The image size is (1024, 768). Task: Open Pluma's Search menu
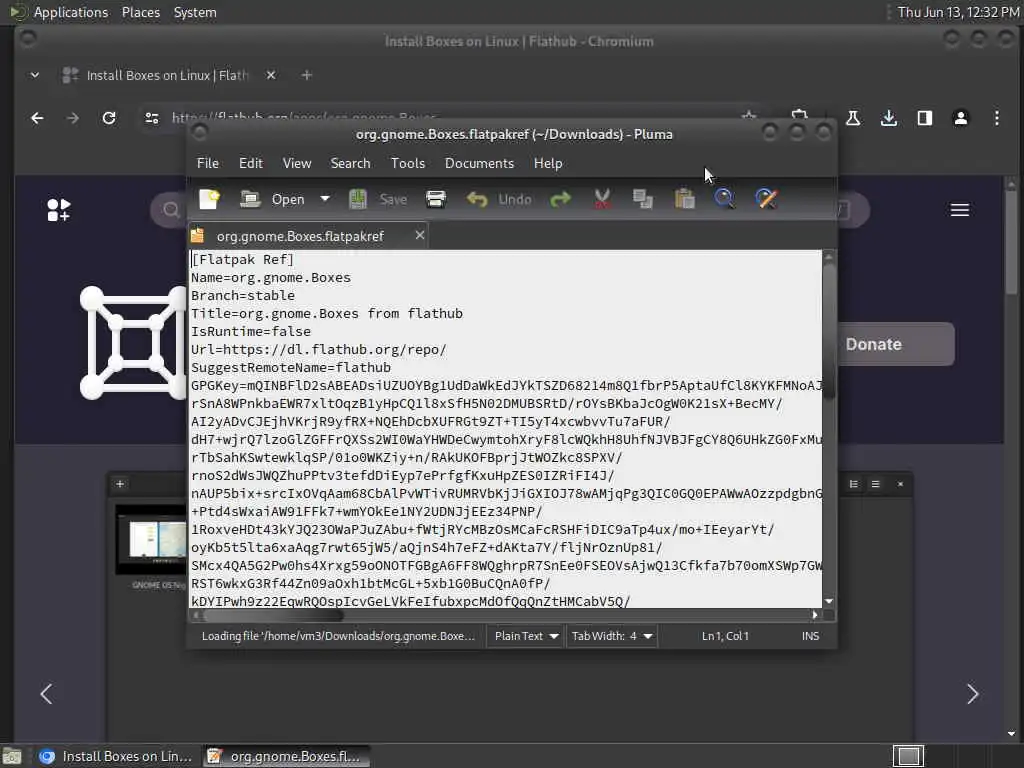click(x=350, y=163)
